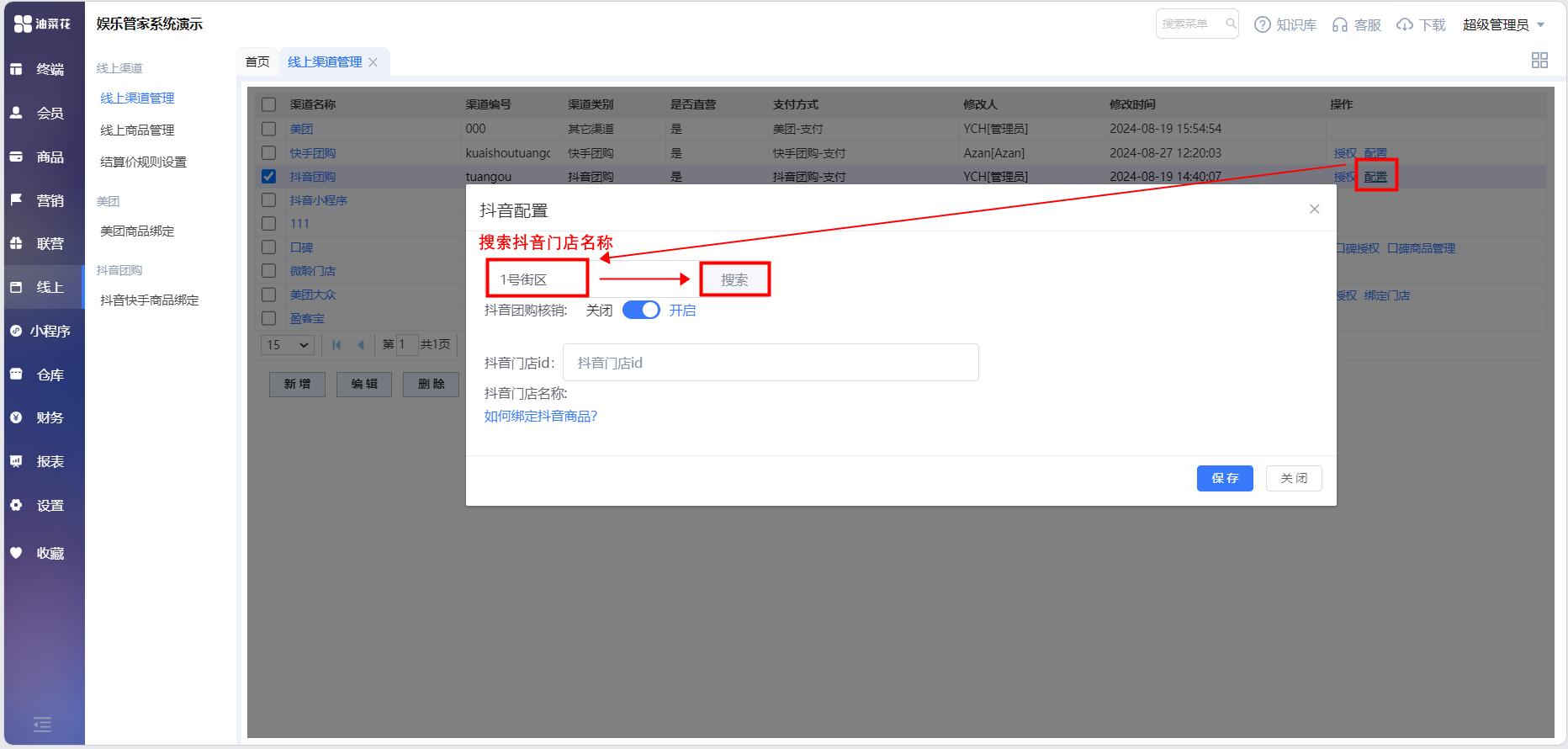Go to previous page using pagination arrow
The image size is (1568, 749).
click(361, 344)
